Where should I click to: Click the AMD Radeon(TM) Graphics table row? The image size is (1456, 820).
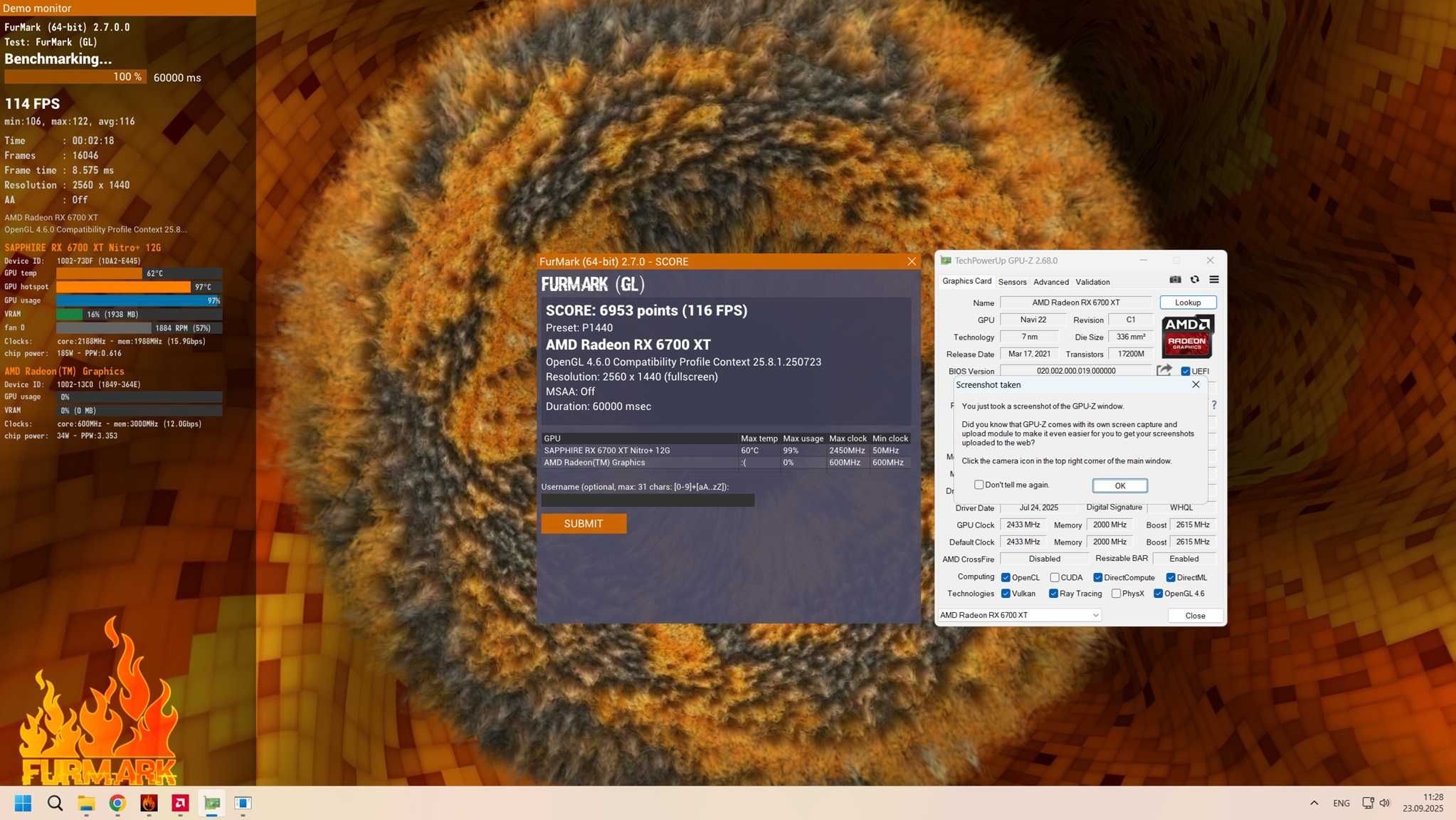[726, 463]
